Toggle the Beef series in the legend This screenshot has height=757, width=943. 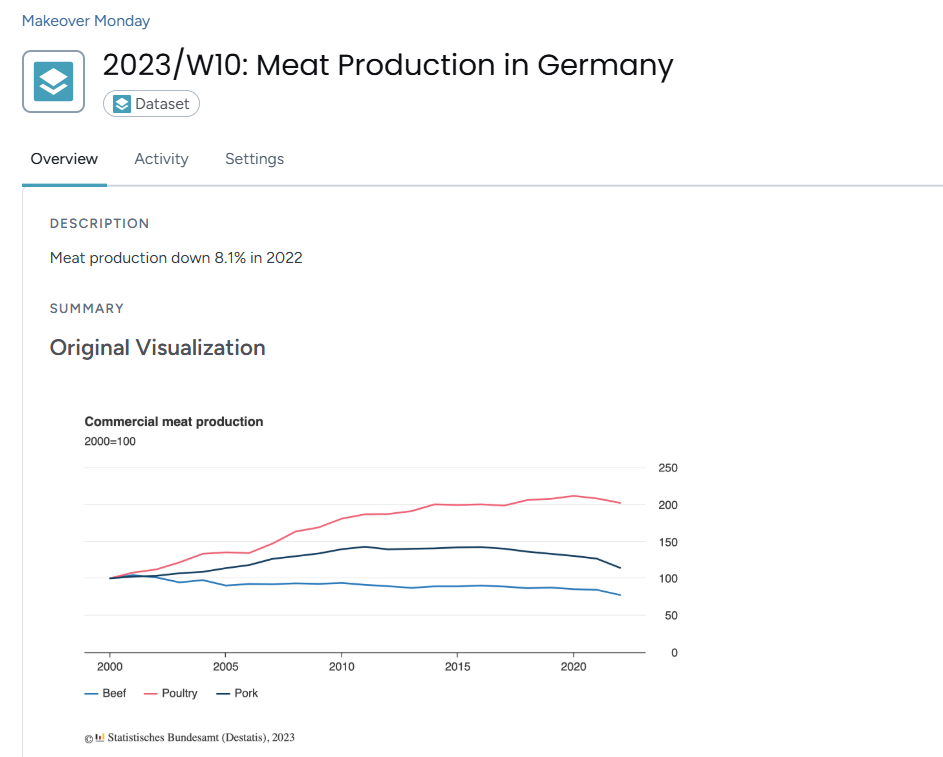(x=113, y=693)
